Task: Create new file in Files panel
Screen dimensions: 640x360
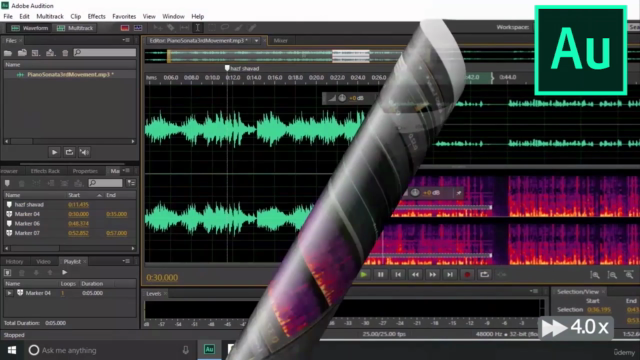Action: (x=36, y=53)
